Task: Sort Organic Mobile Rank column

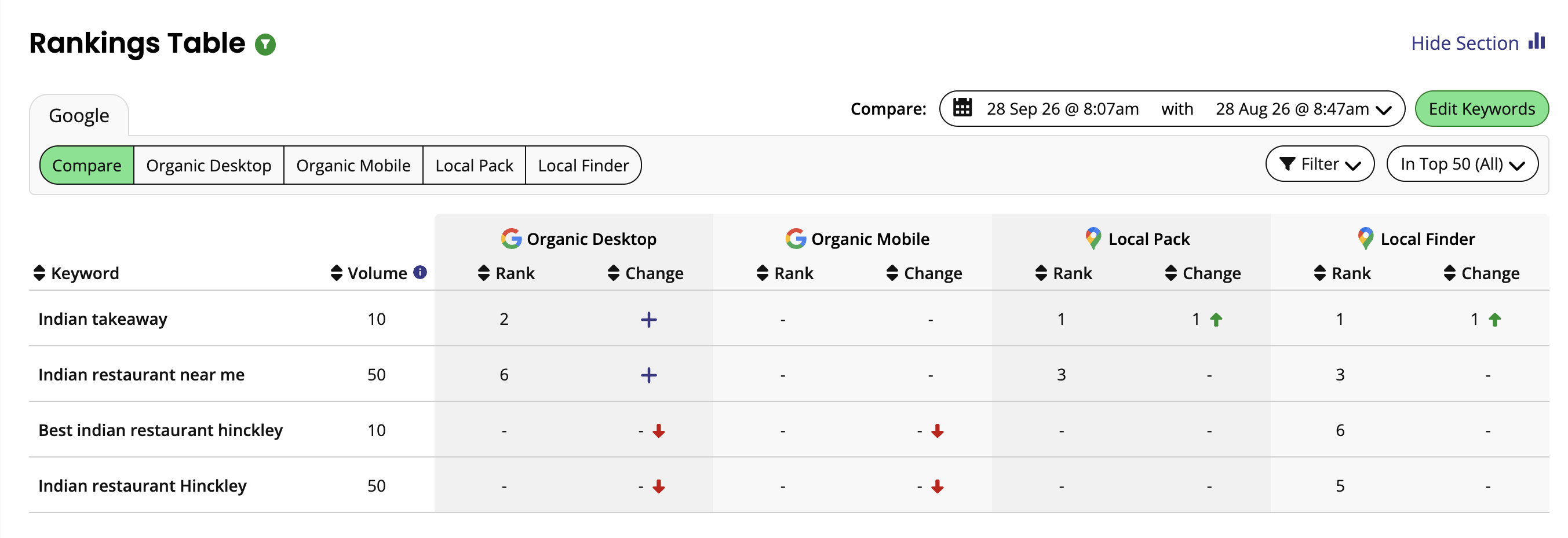Action: (763, 273)
